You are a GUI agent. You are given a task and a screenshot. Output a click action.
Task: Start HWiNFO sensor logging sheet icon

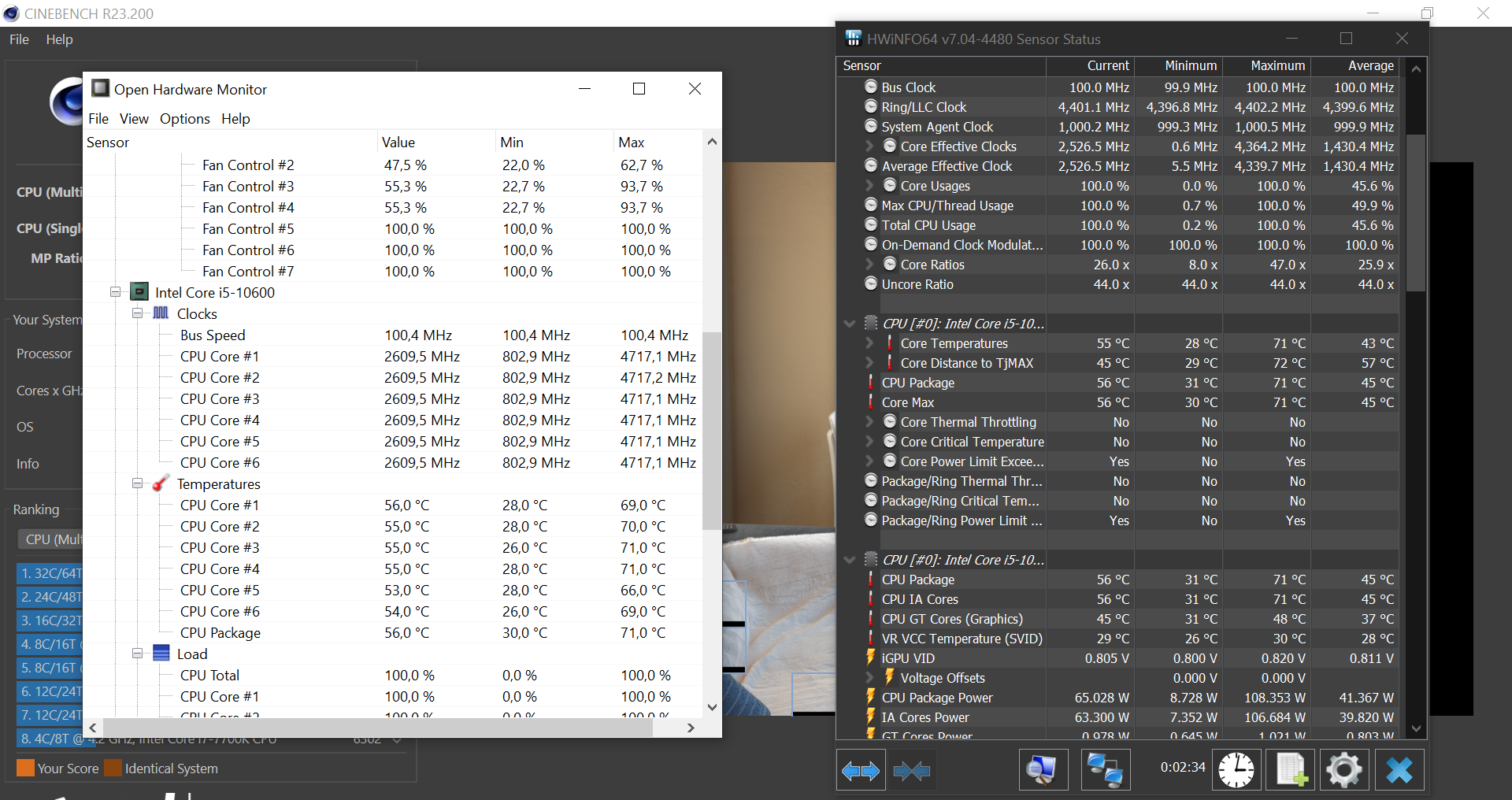(x=1290, y=769)
